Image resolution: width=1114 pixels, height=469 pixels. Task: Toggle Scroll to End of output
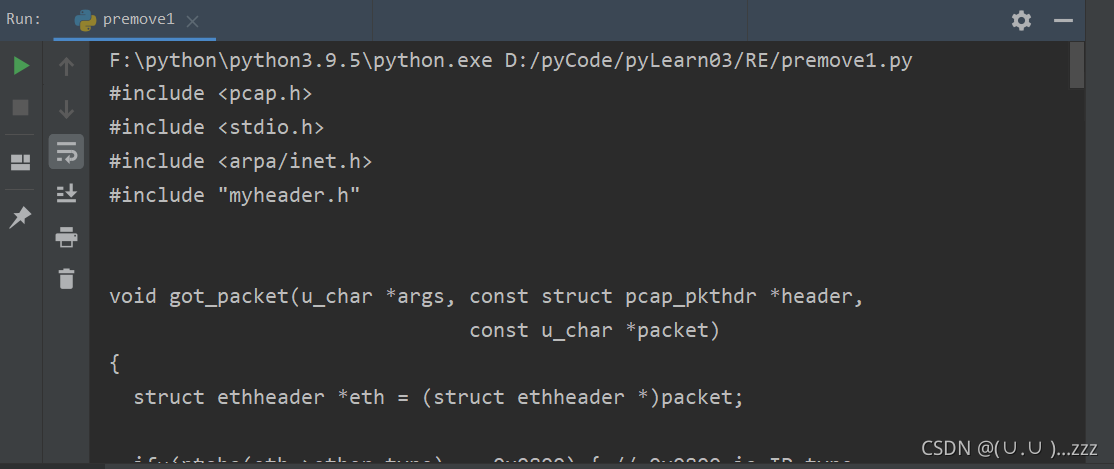[x=67, y=194]
